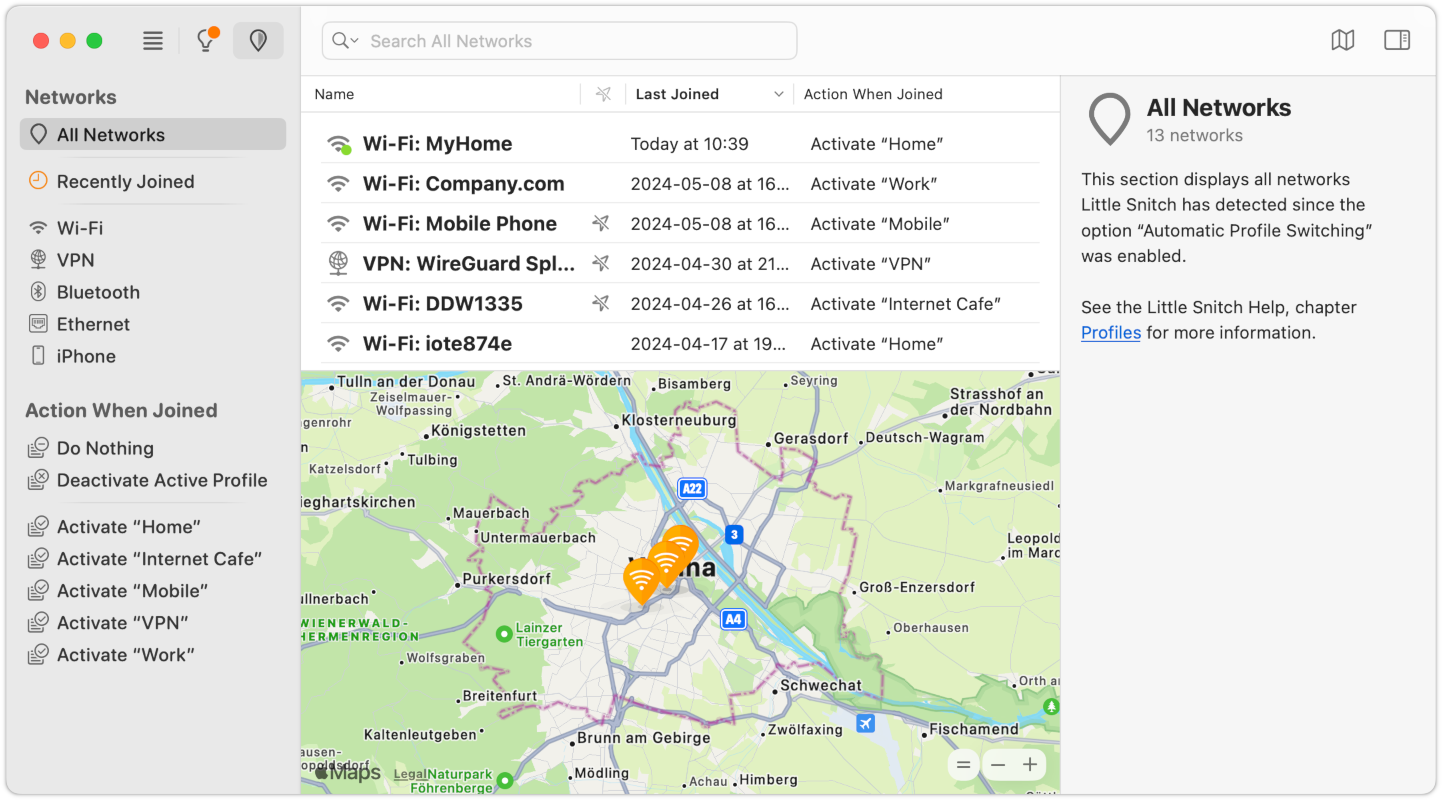This screenshot has width=1442, height=800.
Task: Type in Search All Networks field
Action: point(559,41)
